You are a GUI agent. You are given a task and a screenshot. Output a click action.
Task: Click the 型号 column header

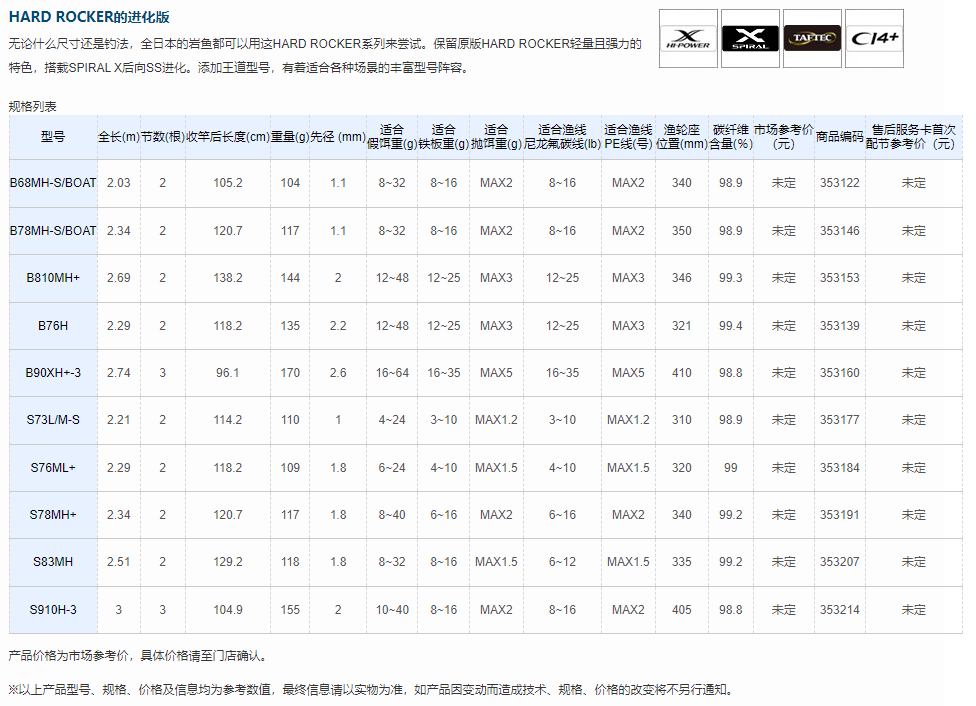point(53,137)
